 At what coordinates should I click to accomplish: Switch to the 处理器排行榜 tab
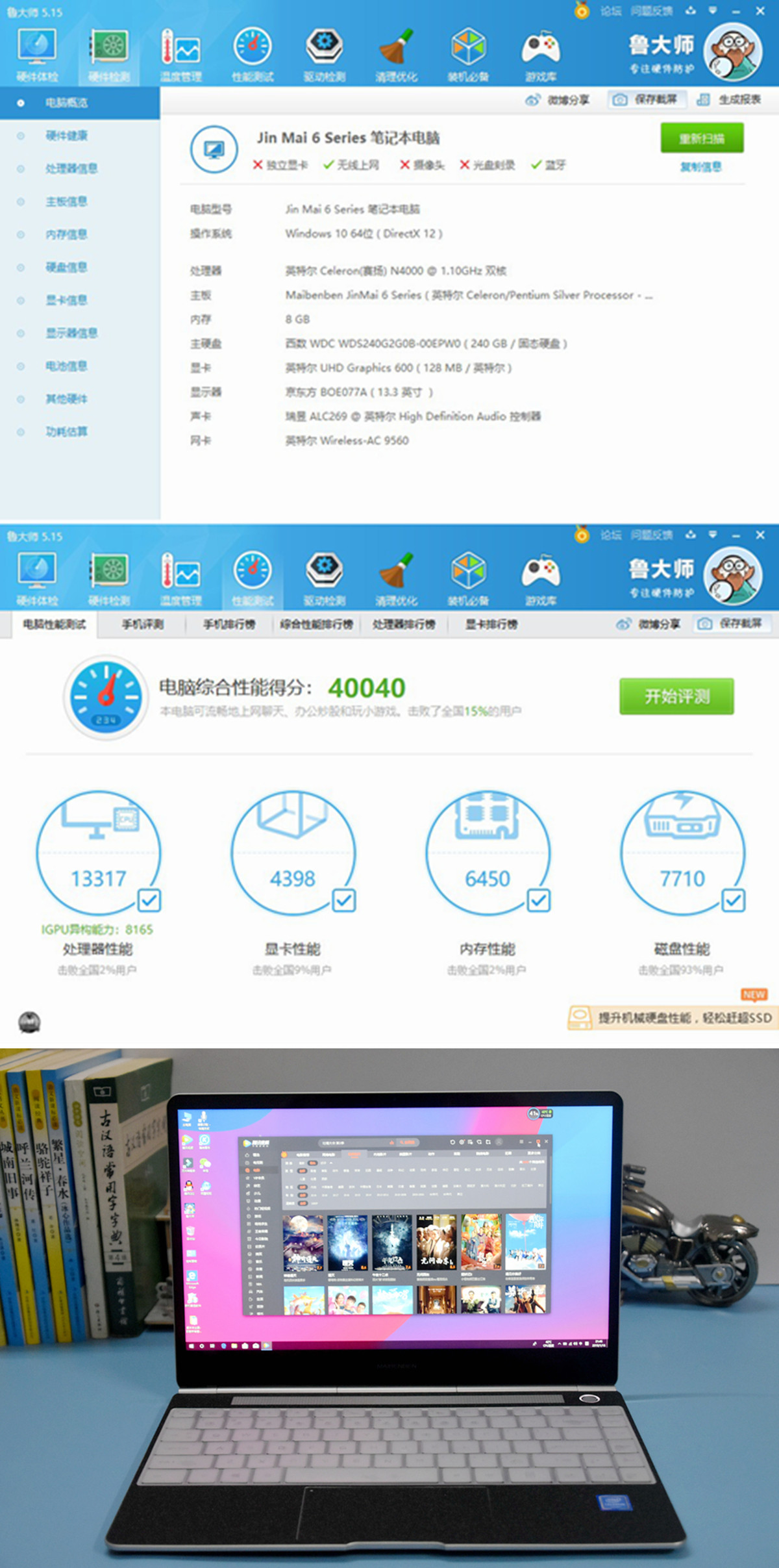click(403, 624)
